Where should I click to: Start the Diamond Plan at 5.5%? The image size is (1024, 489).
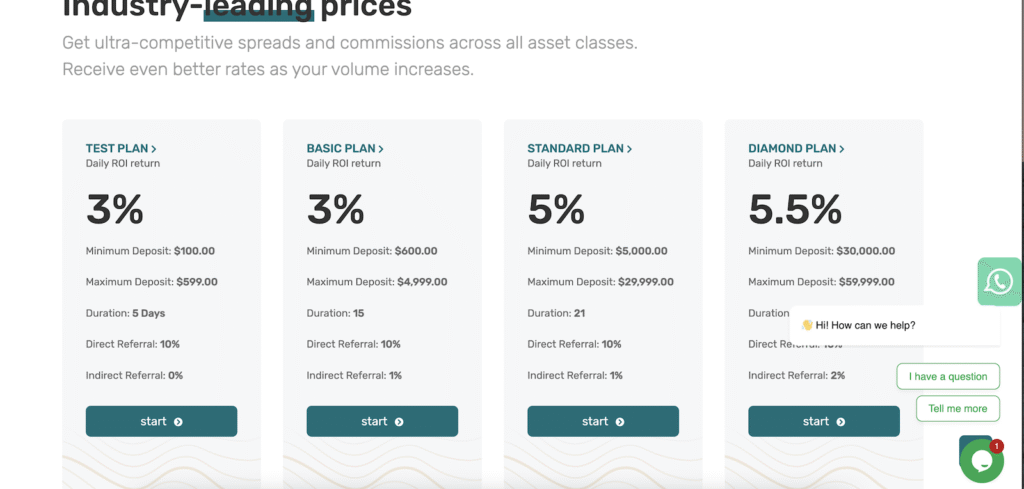824,421
